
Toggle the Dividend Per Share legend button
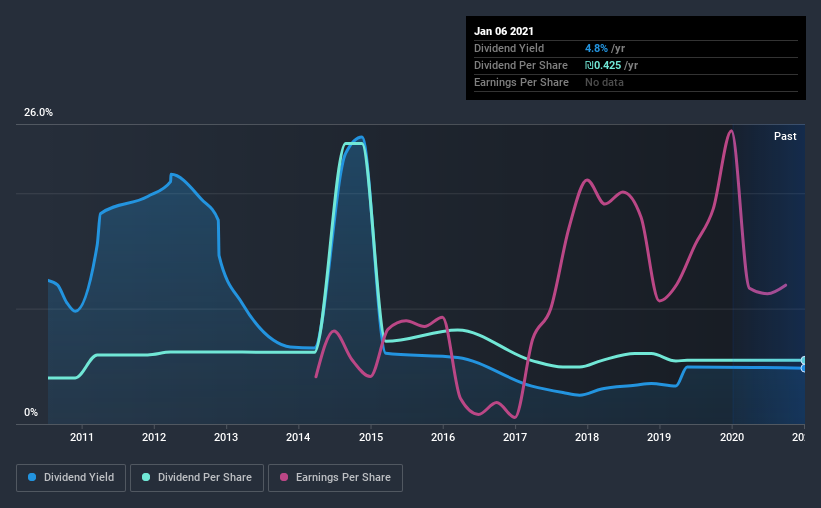[x=197, y=478]
